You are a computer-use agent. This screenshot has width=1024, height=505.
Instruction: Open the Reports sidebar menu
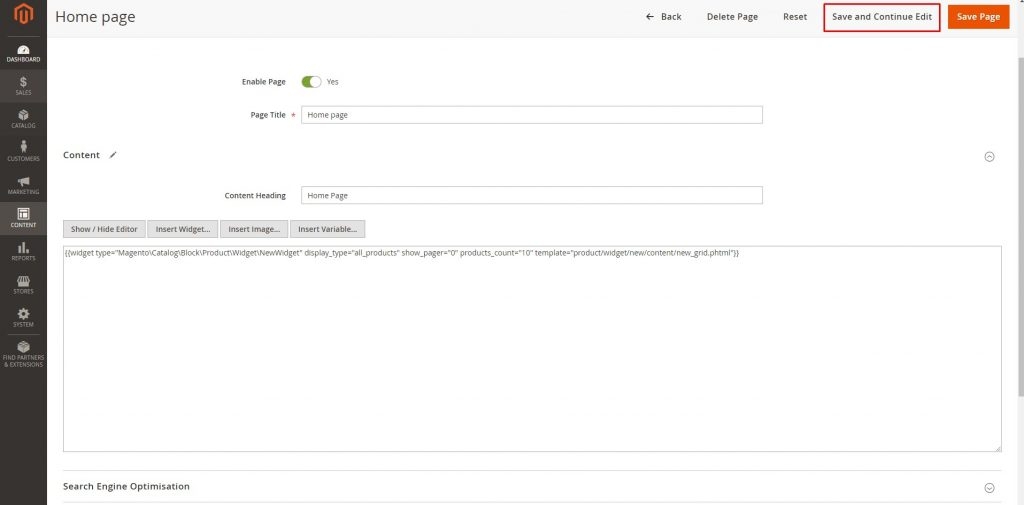24,252
